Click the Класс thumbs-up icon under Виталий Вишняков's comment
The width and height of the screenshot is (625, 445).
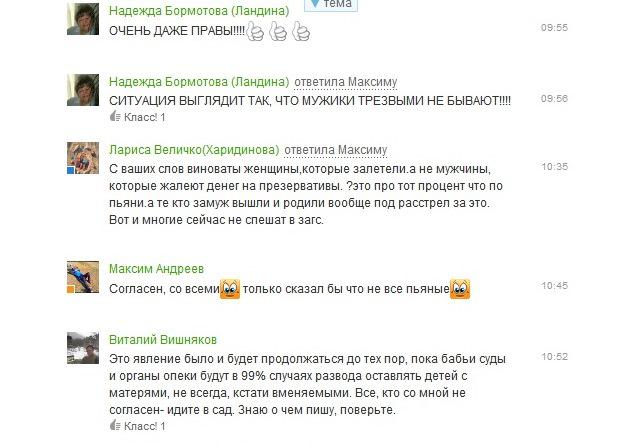tap(115, 425)
